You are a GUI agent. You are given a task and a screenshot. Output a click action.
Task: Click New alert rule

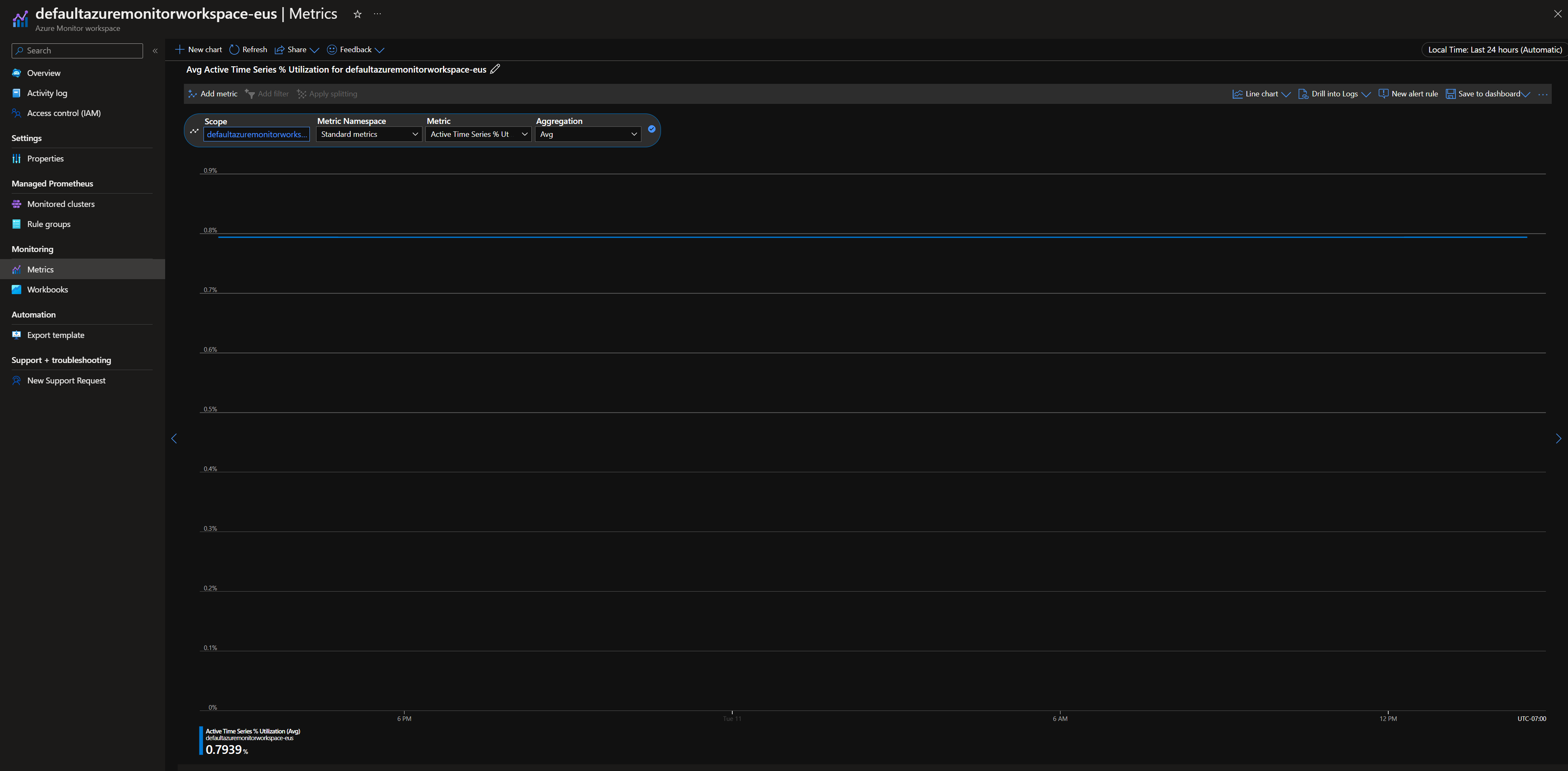coord(1408,94)
